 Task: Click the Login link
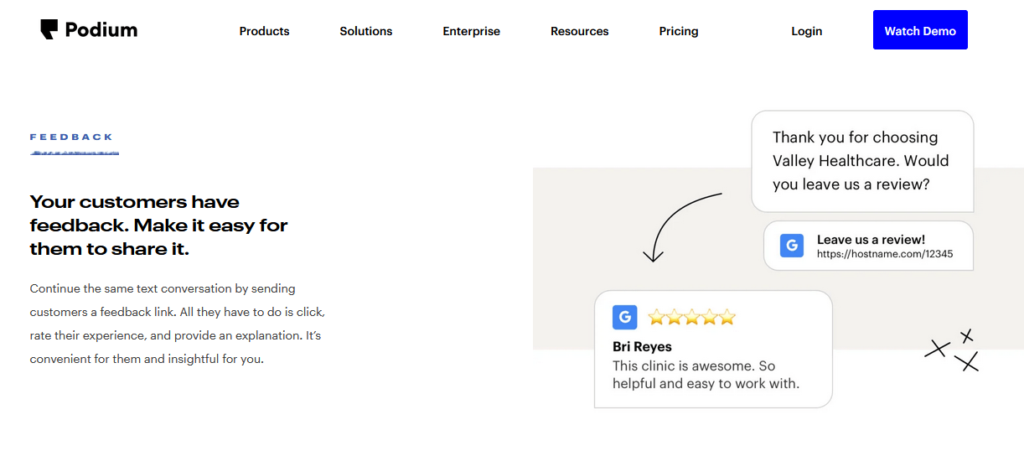807,31
